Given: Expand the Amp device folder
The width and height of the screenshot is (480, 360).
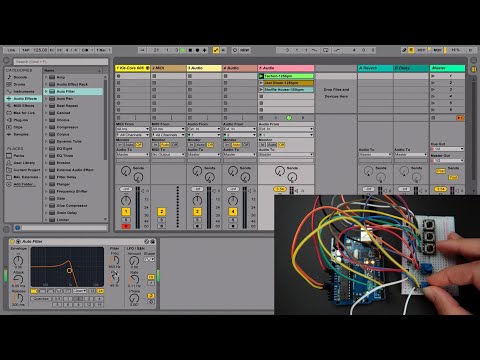Looking at the screenshot, I should coord(46,77).
